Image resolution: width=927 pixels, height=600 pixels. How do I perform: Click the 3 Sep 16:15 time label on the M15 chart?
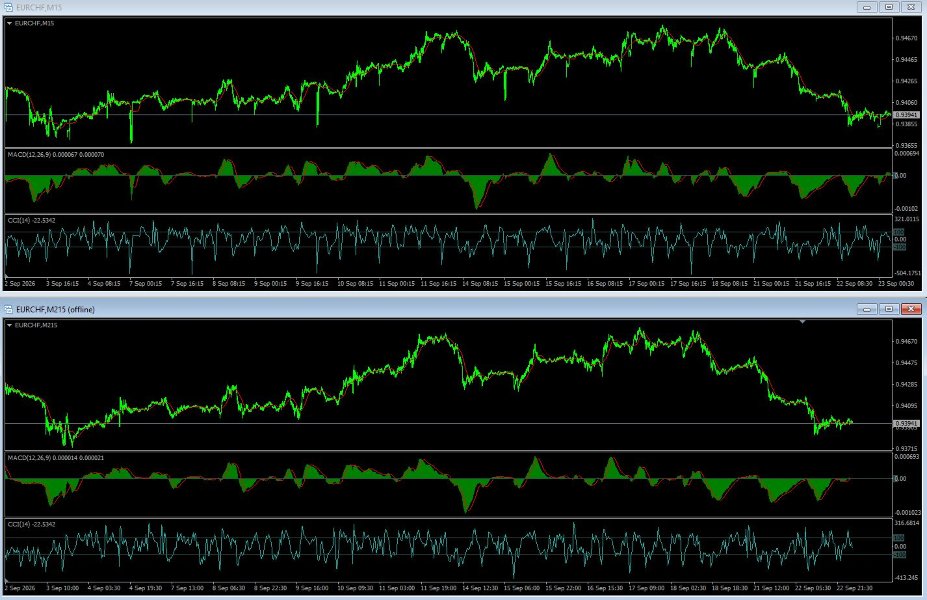click(x=62, y=284)
